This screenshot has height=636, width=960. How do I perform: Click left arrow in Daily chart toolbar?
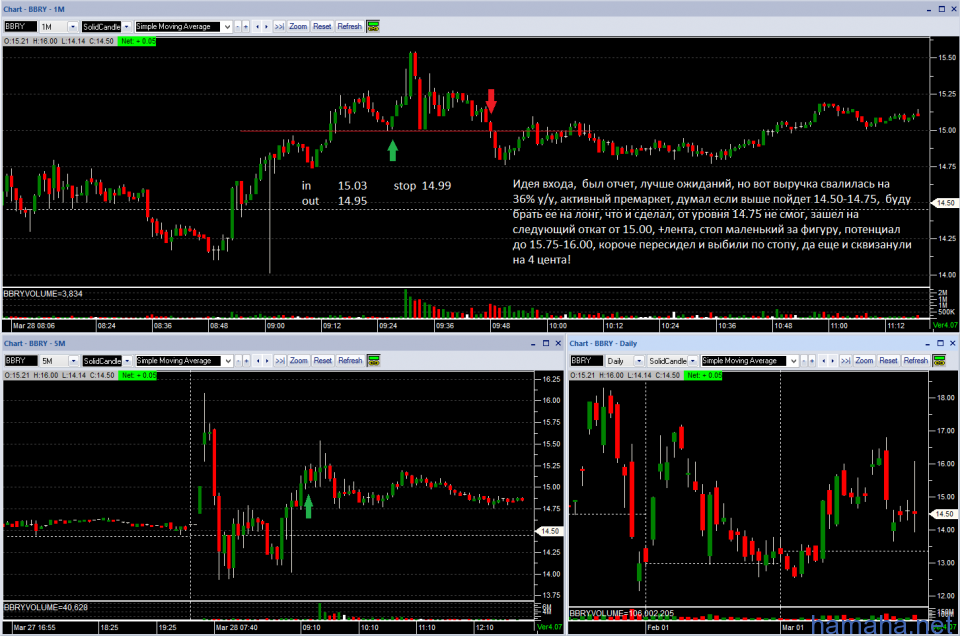(823, 361)
